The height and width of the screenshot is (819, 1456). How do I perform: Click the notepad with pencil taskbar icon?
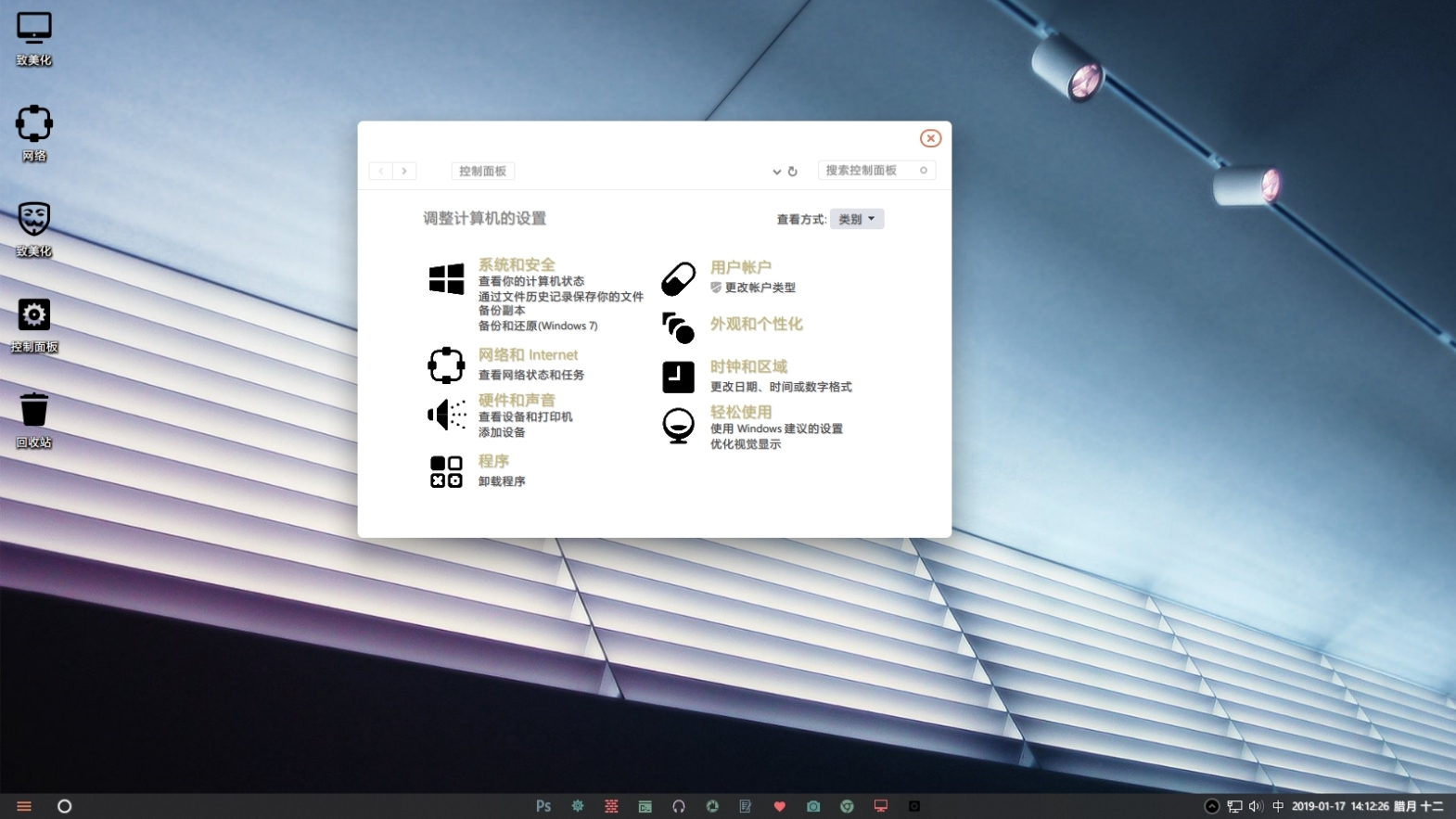746,806
